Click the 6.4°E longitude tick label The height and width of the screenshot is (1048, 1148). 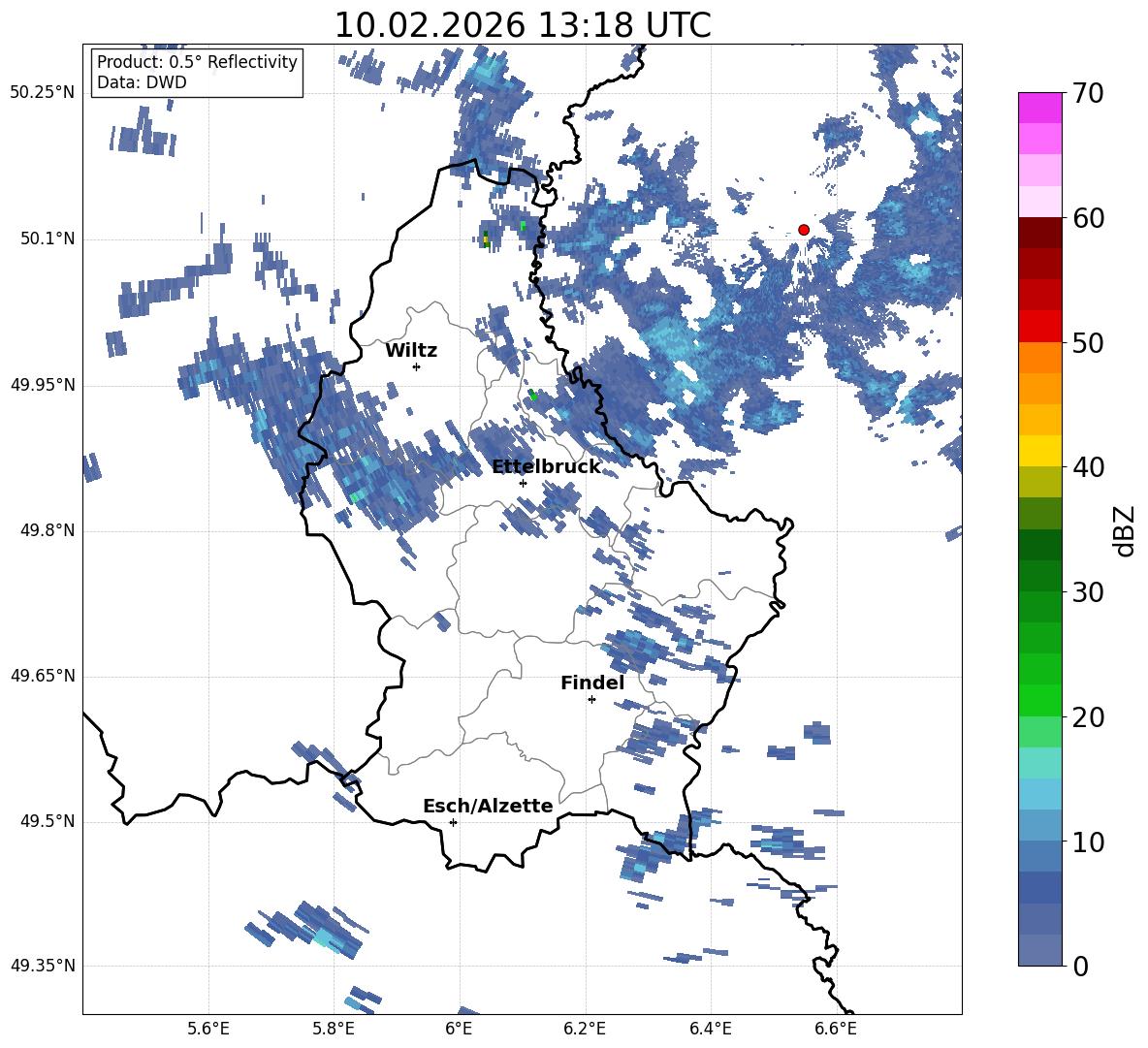(710, 1029)
